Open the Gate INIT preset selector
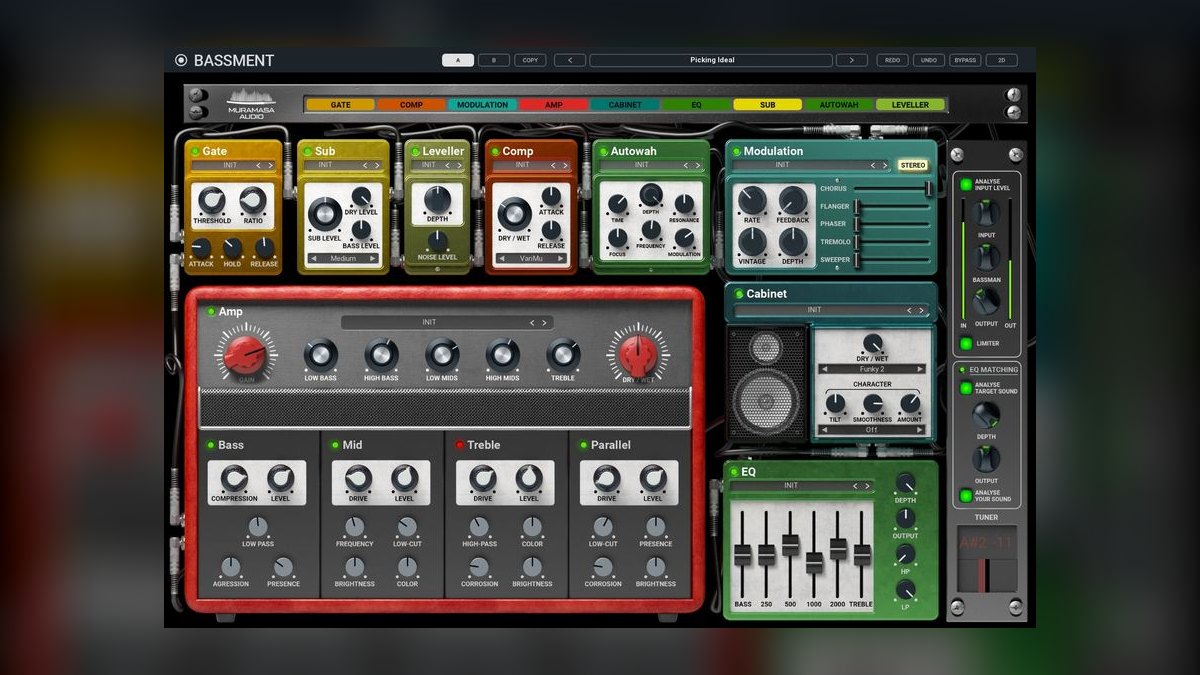This screenshot has height=675, width=1200. click(x=232, y=165)
